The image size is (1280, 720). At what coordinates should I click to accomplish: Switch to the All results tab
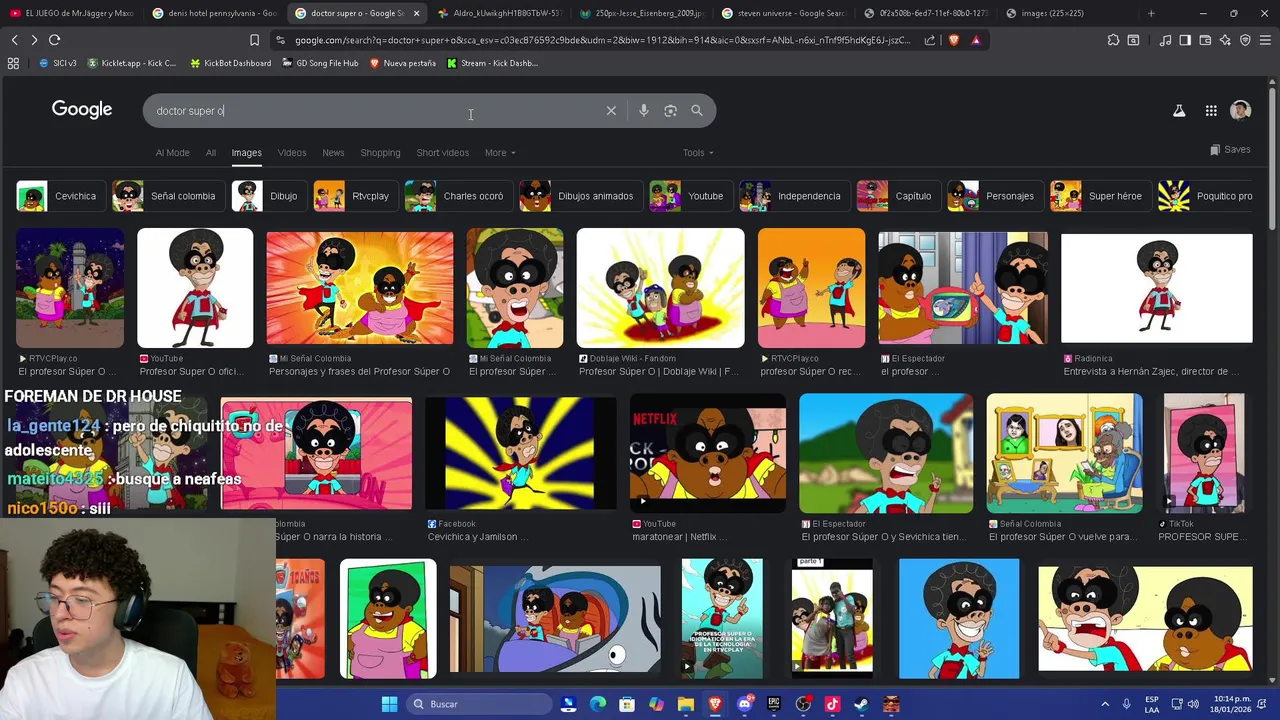click(211, 153)
